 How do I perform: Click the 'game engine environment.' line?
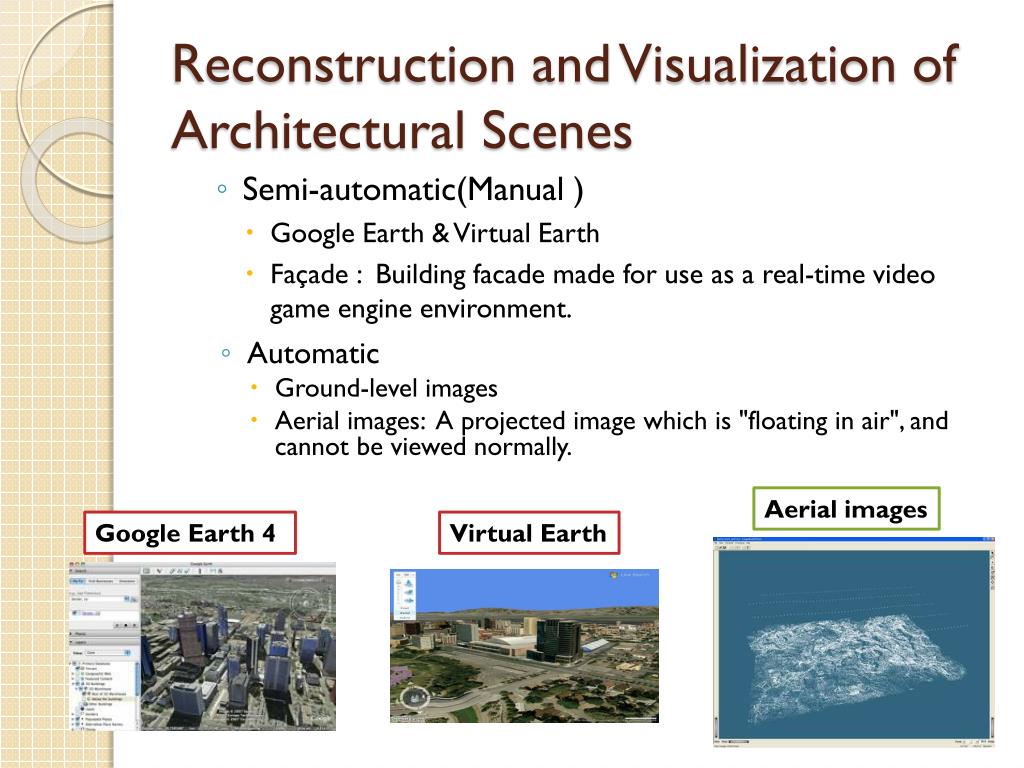421,309
